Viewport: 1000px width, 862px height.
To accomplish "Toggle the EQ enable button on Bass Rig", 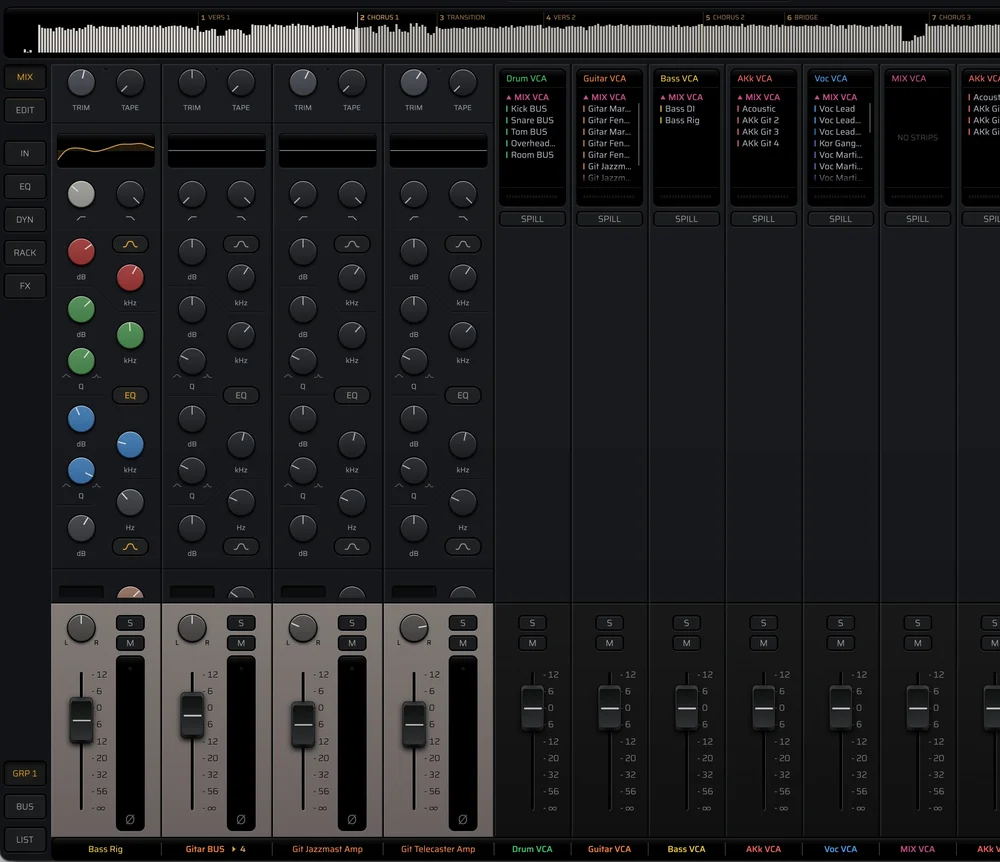I will (x=130, y=395).
